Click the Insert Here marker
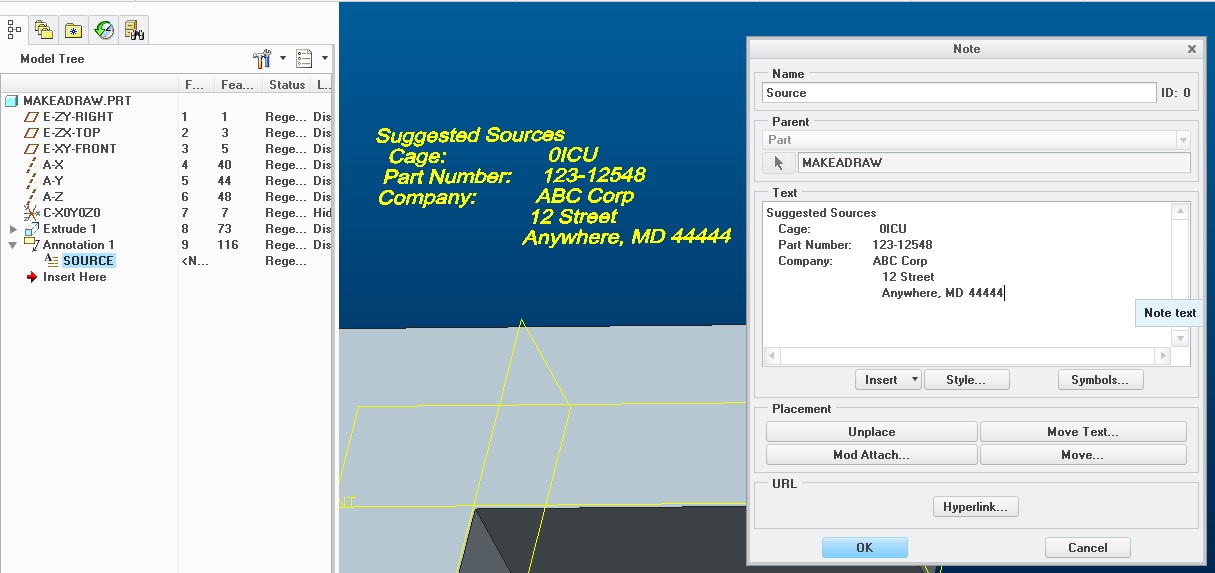The width and height of the screenshot is (1215, 573). click(x=74, y=277)
